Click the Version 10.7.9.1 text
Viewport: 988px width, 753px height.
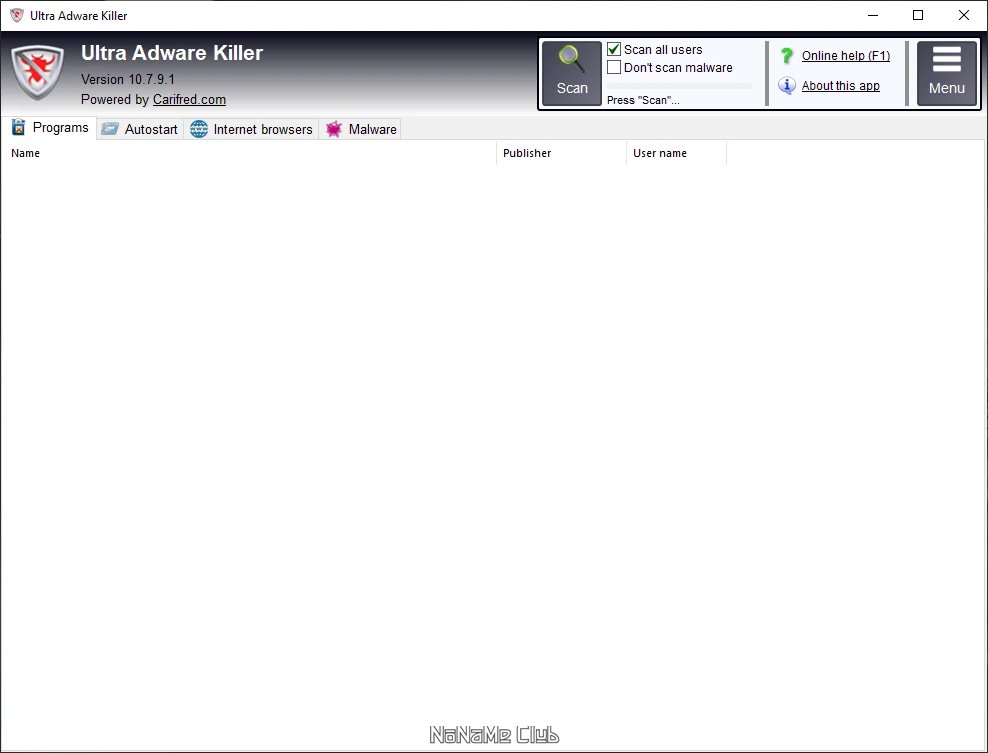128,79
